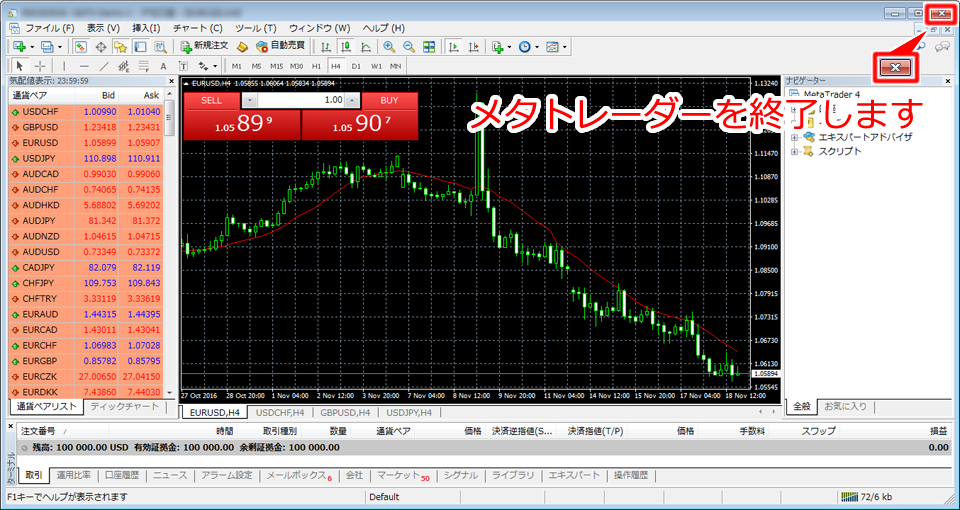This screenshot has height=510, width=960.
Task: Open the チャート (C) menu
Action: point(198,28)
